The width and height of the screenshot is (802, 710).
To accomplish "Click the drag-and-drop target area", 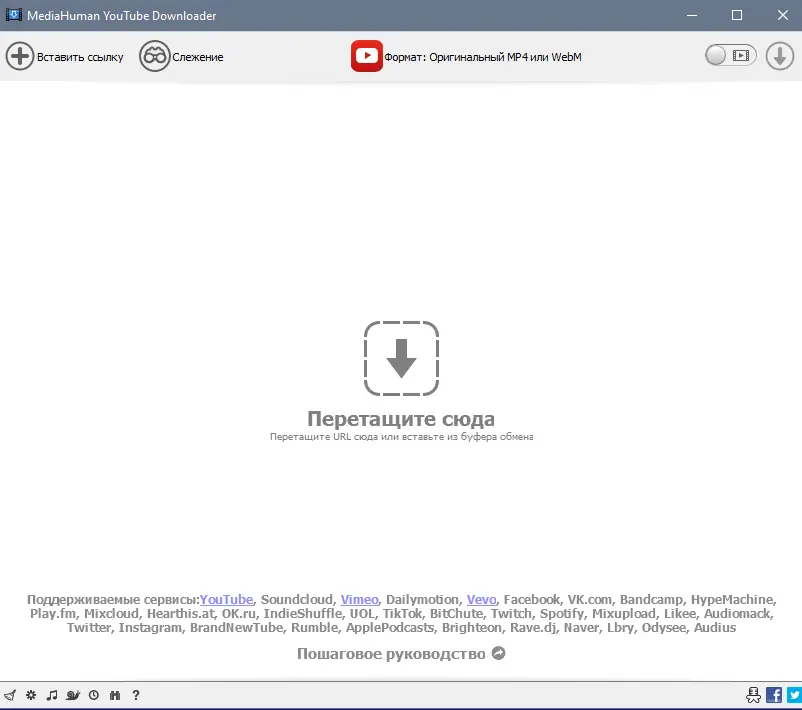I will point(401,358).
